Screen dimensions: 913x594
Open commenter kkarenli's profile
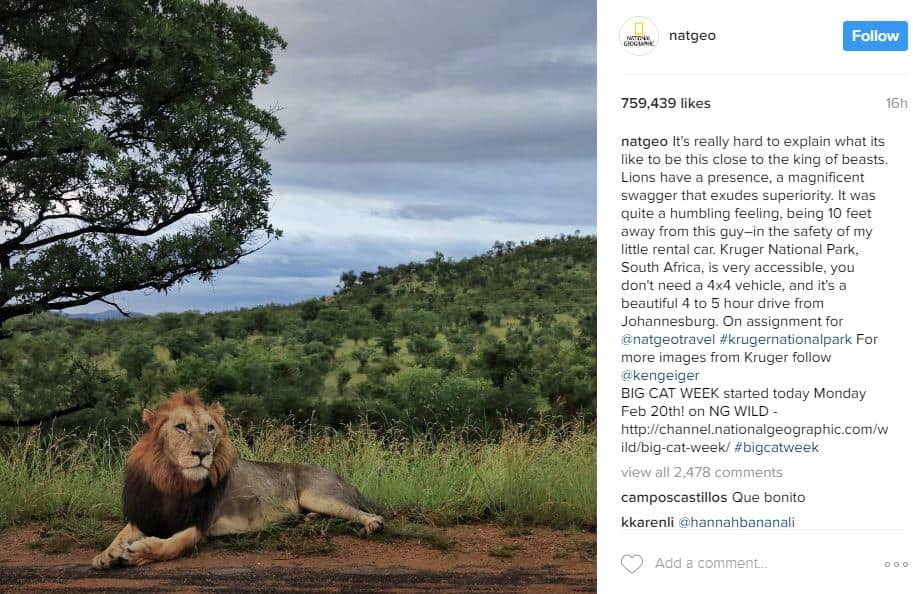648,522
